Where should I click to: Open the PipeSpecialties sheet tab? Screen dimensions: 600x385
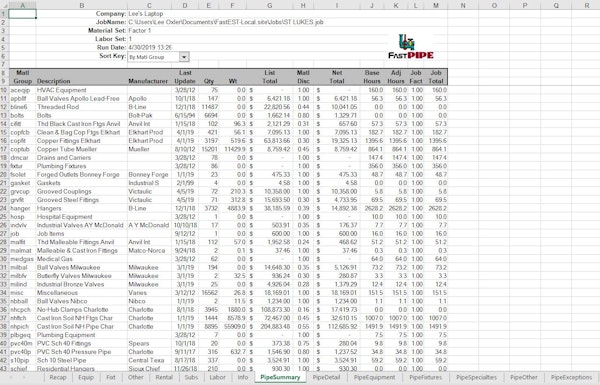(x=476, y=377)
